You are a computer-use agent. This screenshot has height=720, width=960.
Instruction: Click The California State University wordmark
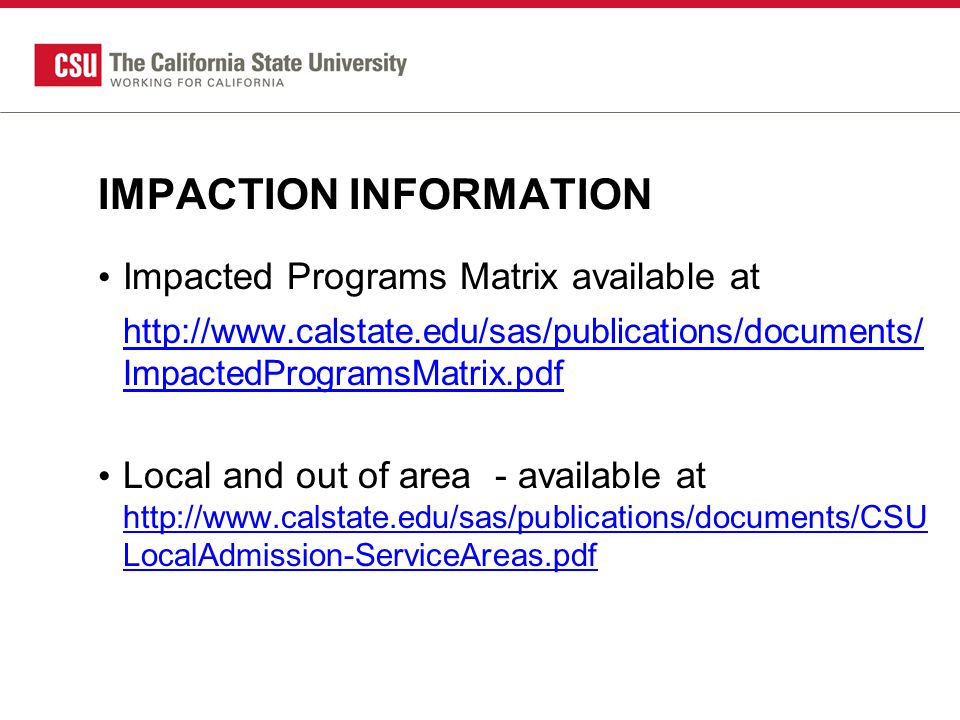coord(258,62)
